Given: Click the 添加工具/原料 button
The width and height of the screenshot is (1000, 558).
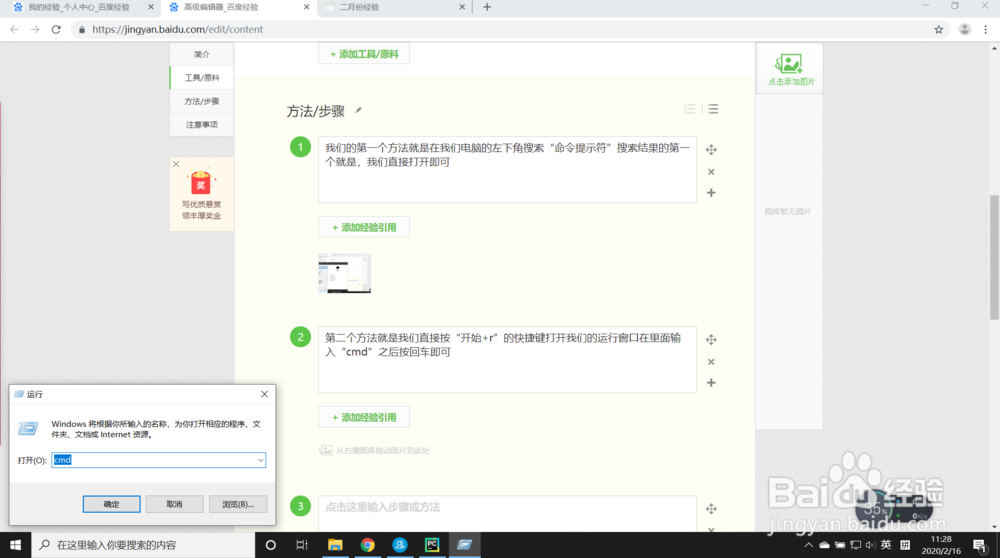Looking at the screenshot, I should pyautogui.click(x=364, y=54).
